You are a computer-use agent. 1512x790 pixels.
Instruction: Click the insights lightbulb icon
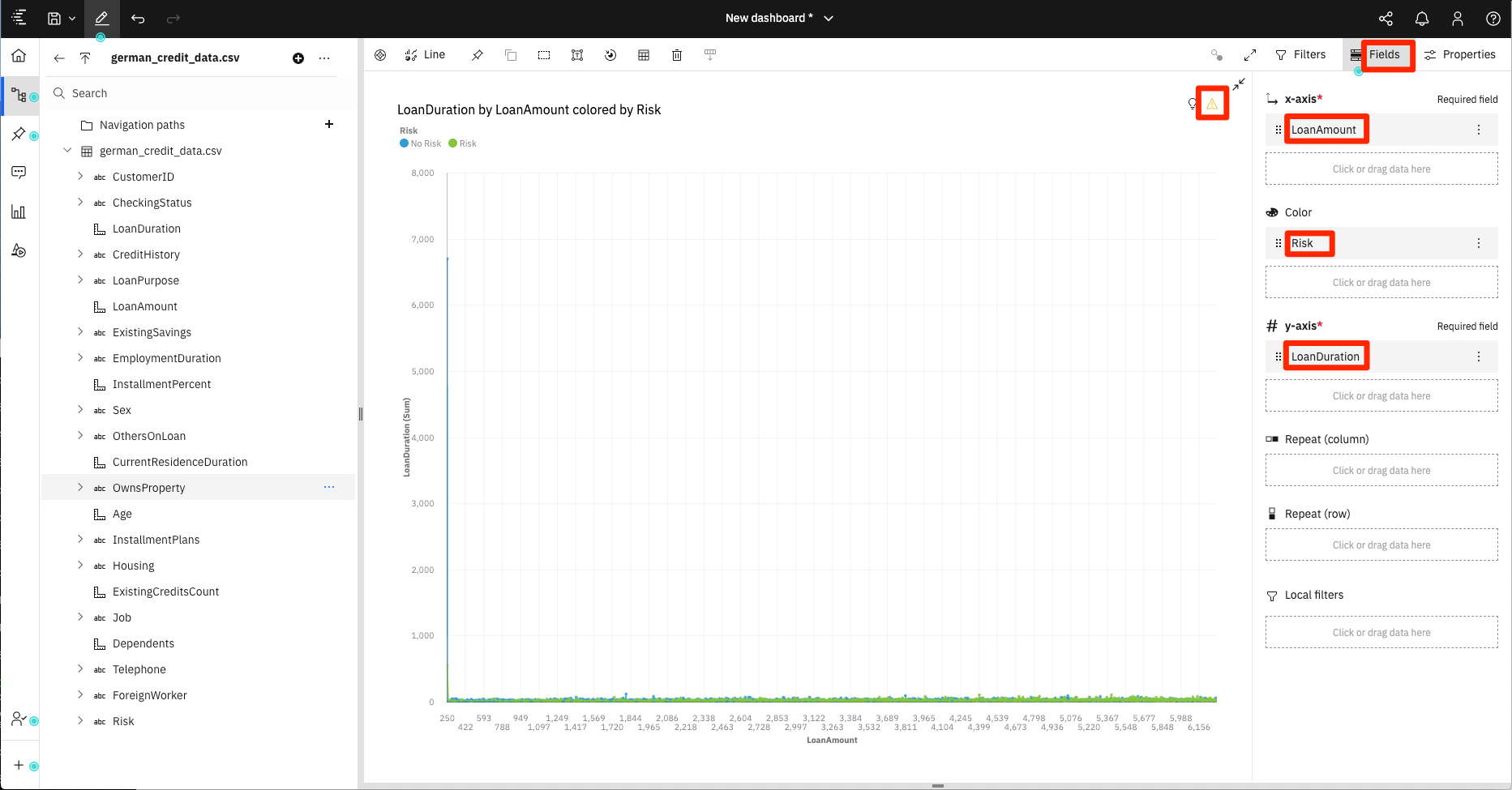pyautogui.click(x=1193, y=104)
